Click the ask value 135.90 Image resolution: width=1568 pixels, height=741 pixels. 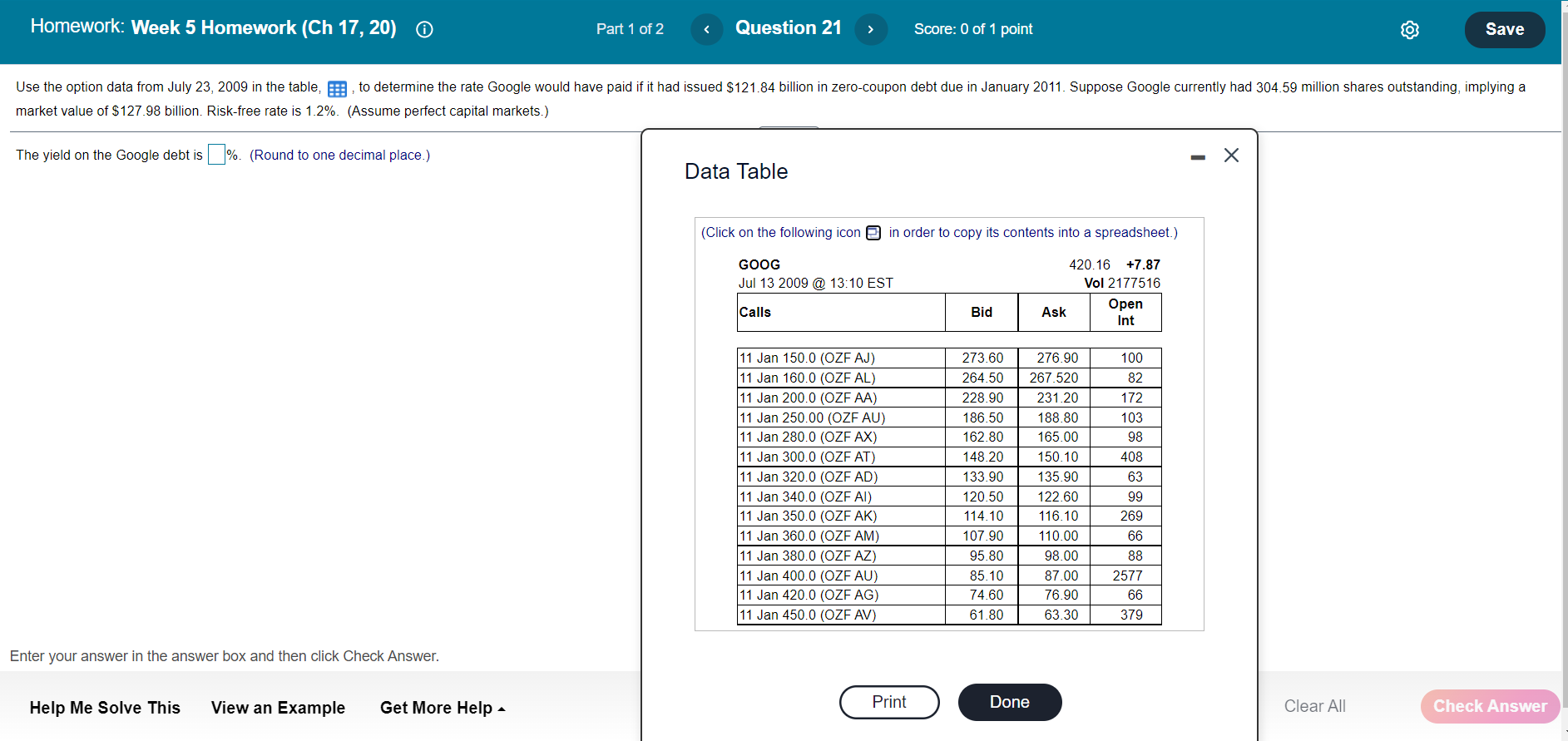click(1057, 477)
